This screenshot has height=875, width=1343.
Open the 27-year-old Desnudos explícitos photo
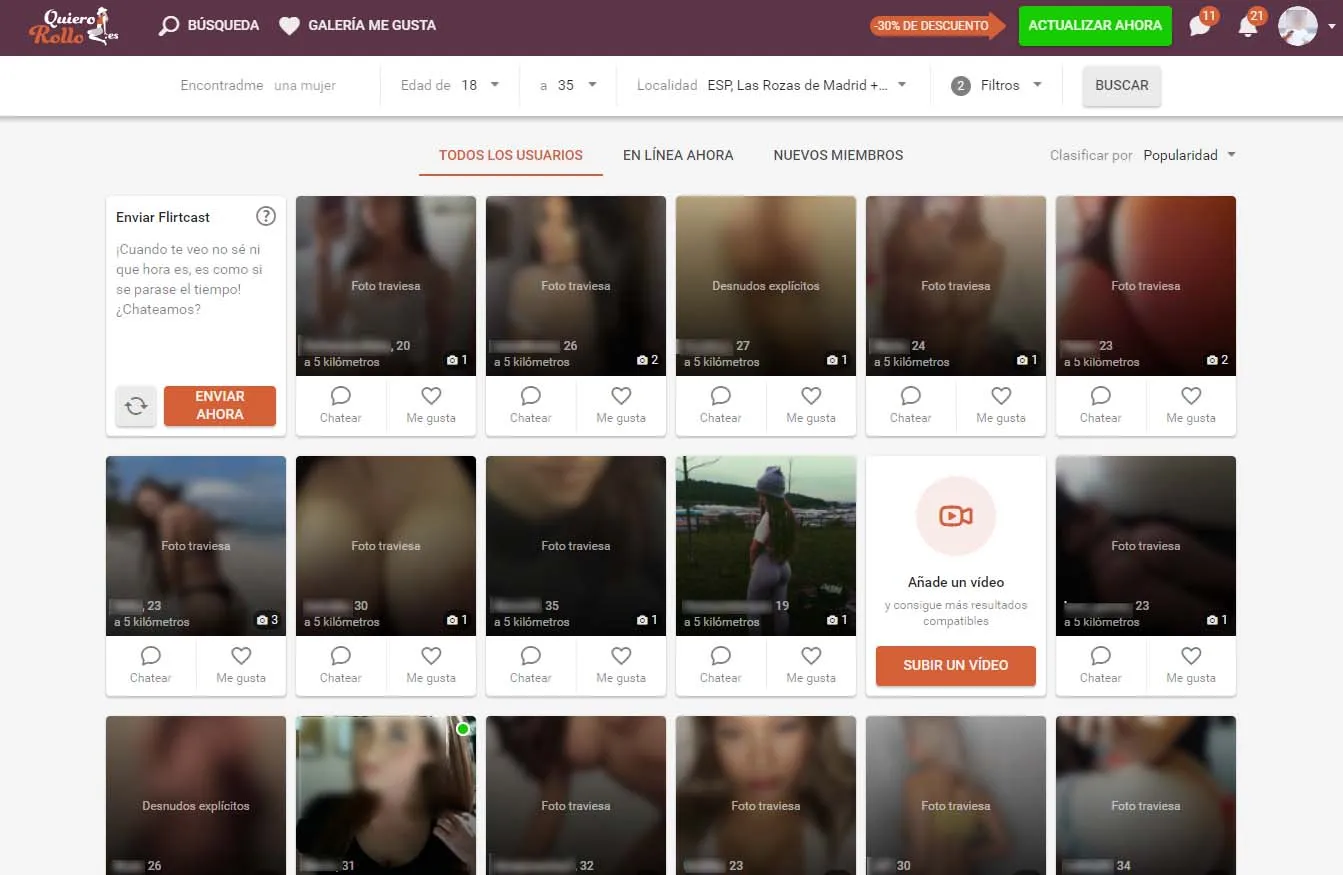point(766,286)
